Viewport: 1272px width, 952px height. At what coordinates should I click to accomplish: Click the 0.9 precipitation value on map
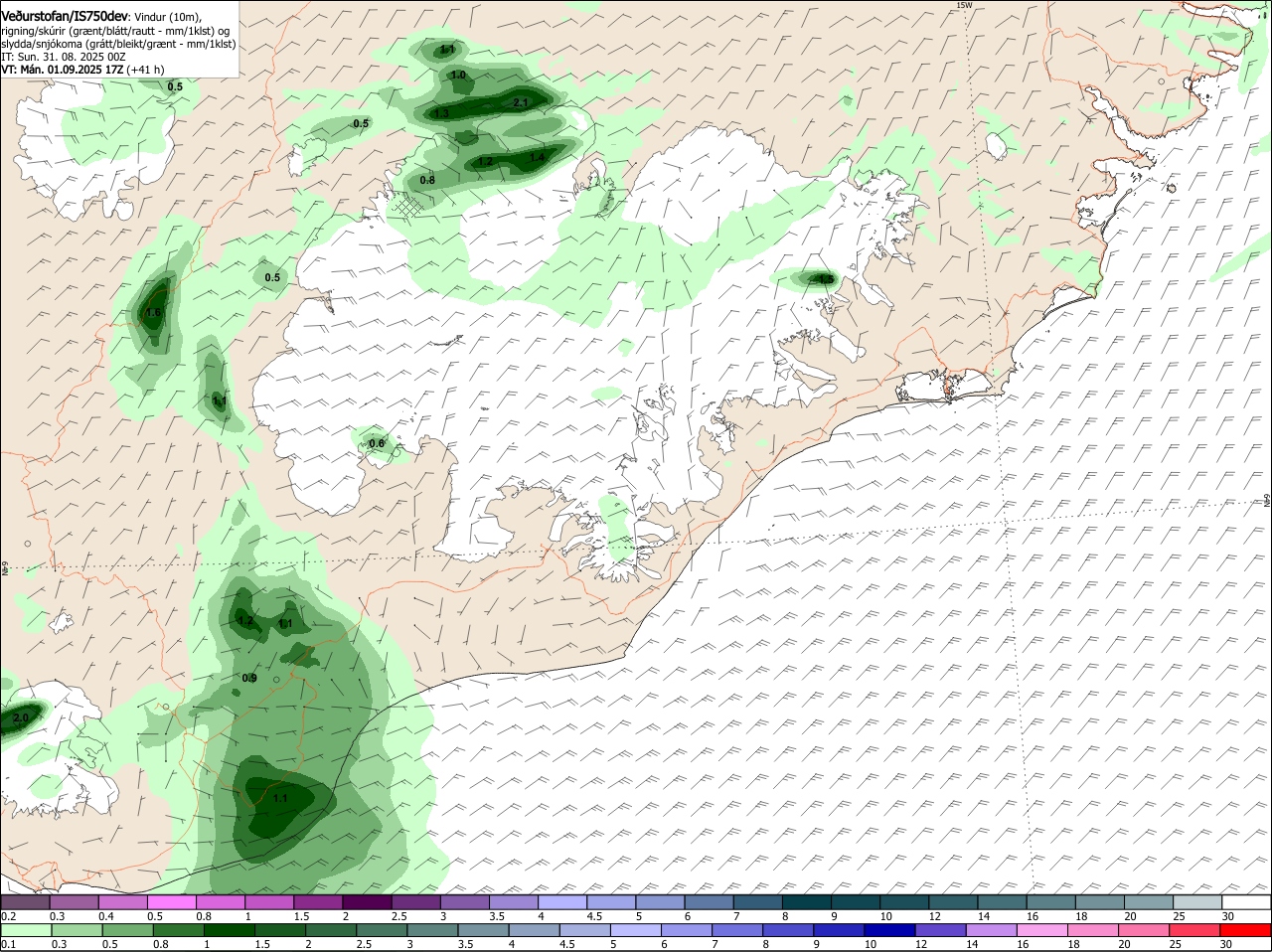pyautogui.click(x=249, y=678)
